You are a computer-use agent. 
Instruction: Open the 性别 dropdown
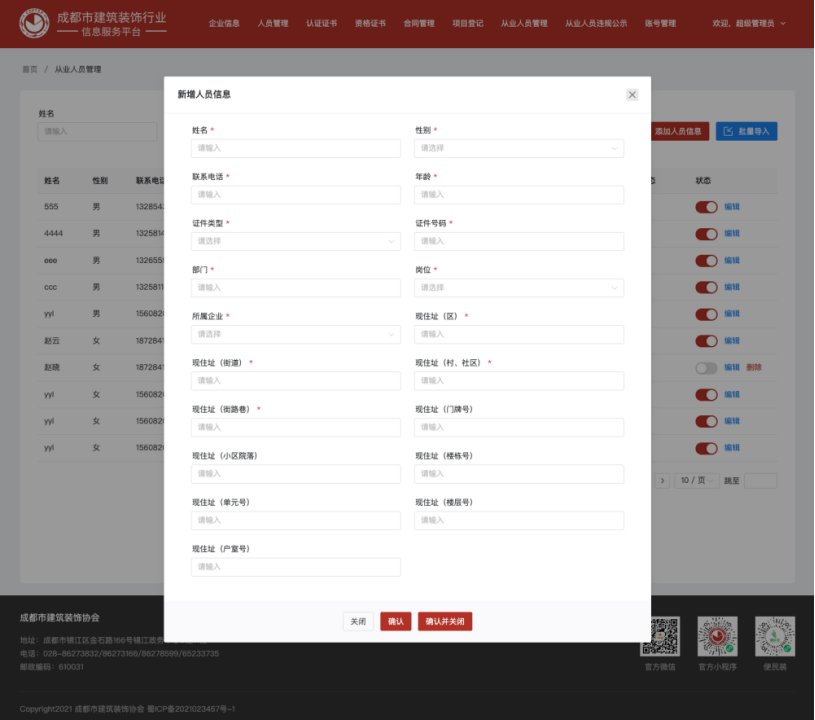519,148
